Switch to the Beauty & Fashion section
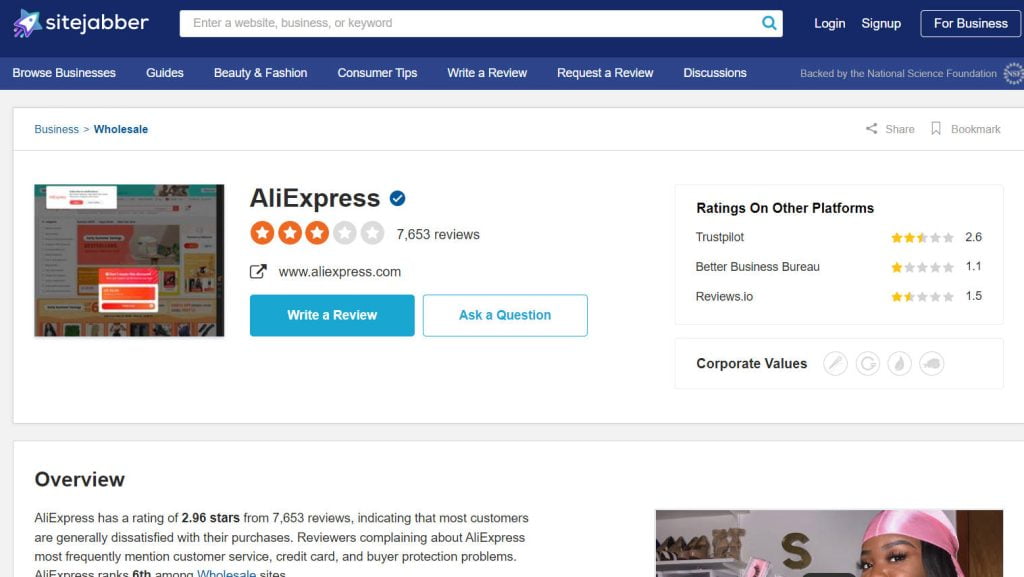 point(260,72)
